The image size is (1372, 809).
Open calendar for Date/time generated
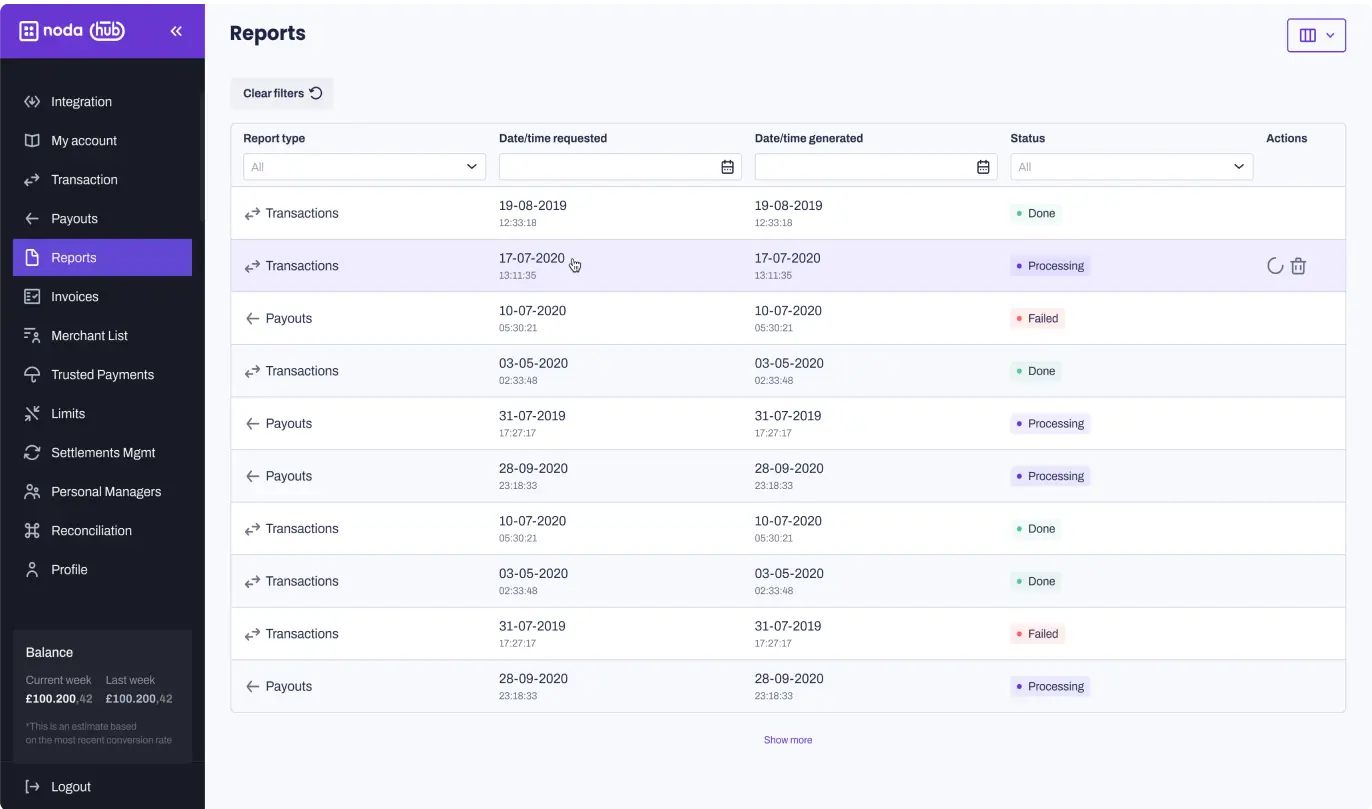tap(983, 167)
